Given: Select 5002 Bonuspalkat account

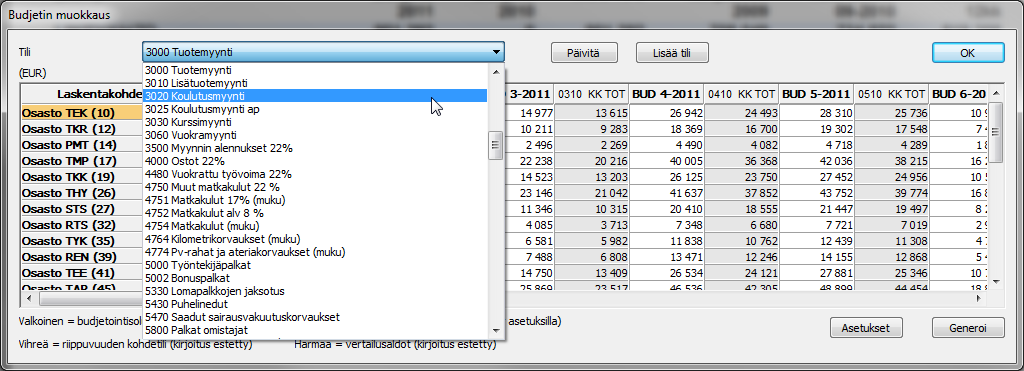Looking at the screenshot, I should (x=315, y=278).
